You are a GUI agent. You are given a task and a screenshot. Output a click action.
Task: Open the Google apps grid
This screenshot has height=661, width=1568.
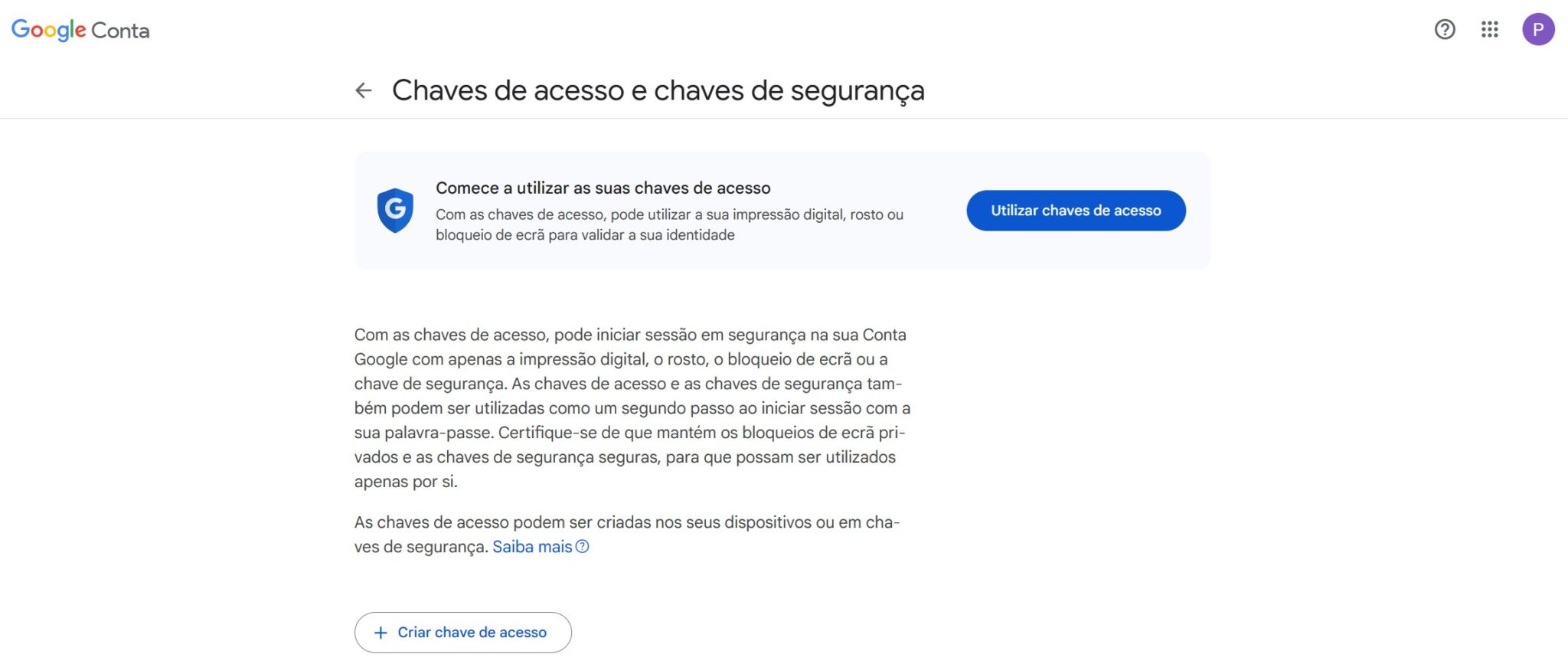[1489, 30]
